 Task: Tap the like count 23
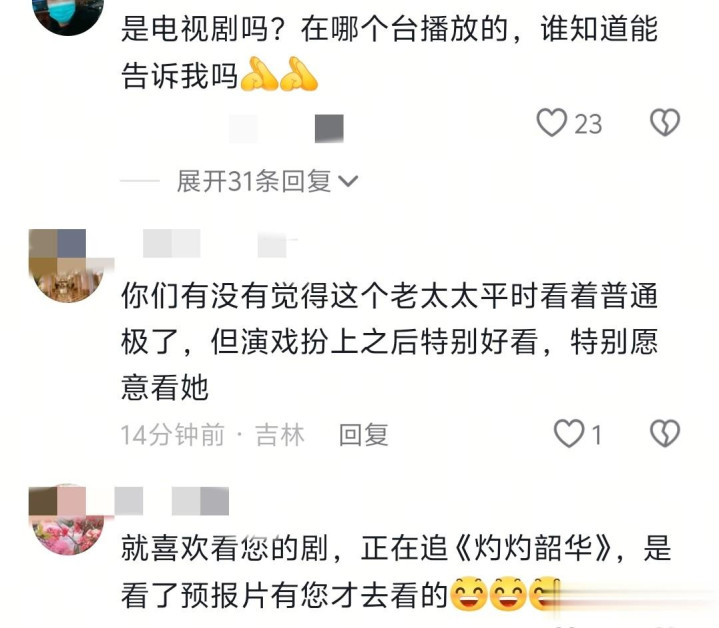pos(588,124)
